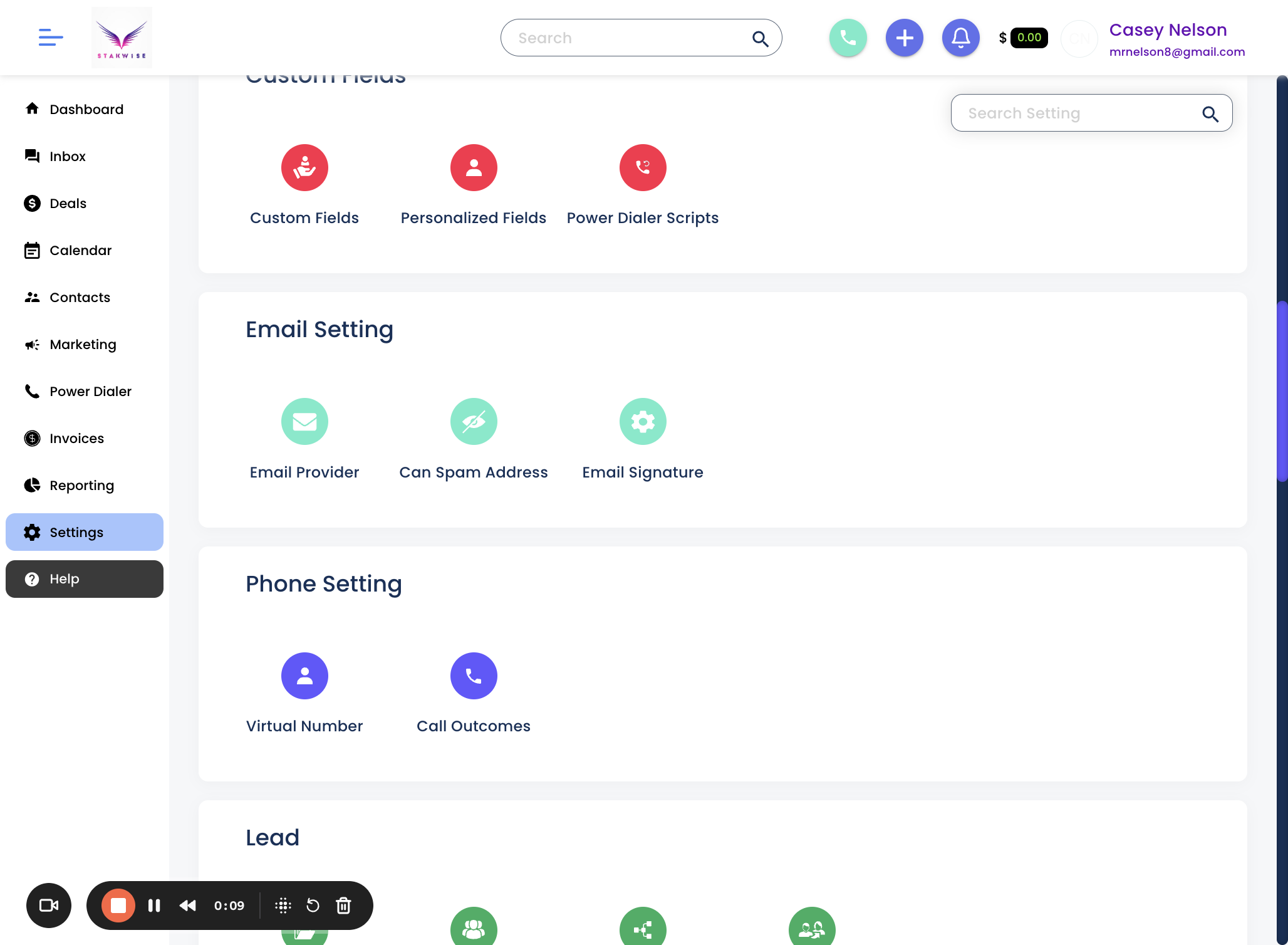Open Personalized Fields red icon

(x=474, y=167)
